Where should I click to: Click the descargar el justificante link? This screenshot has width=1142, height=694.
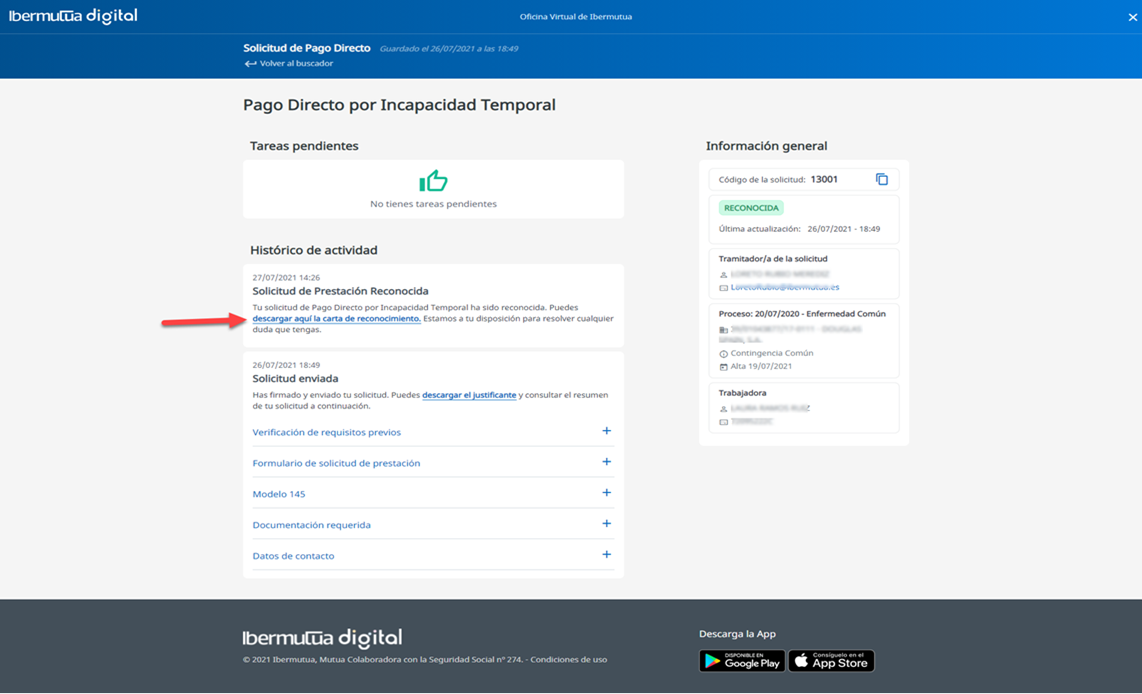[469, 395]
